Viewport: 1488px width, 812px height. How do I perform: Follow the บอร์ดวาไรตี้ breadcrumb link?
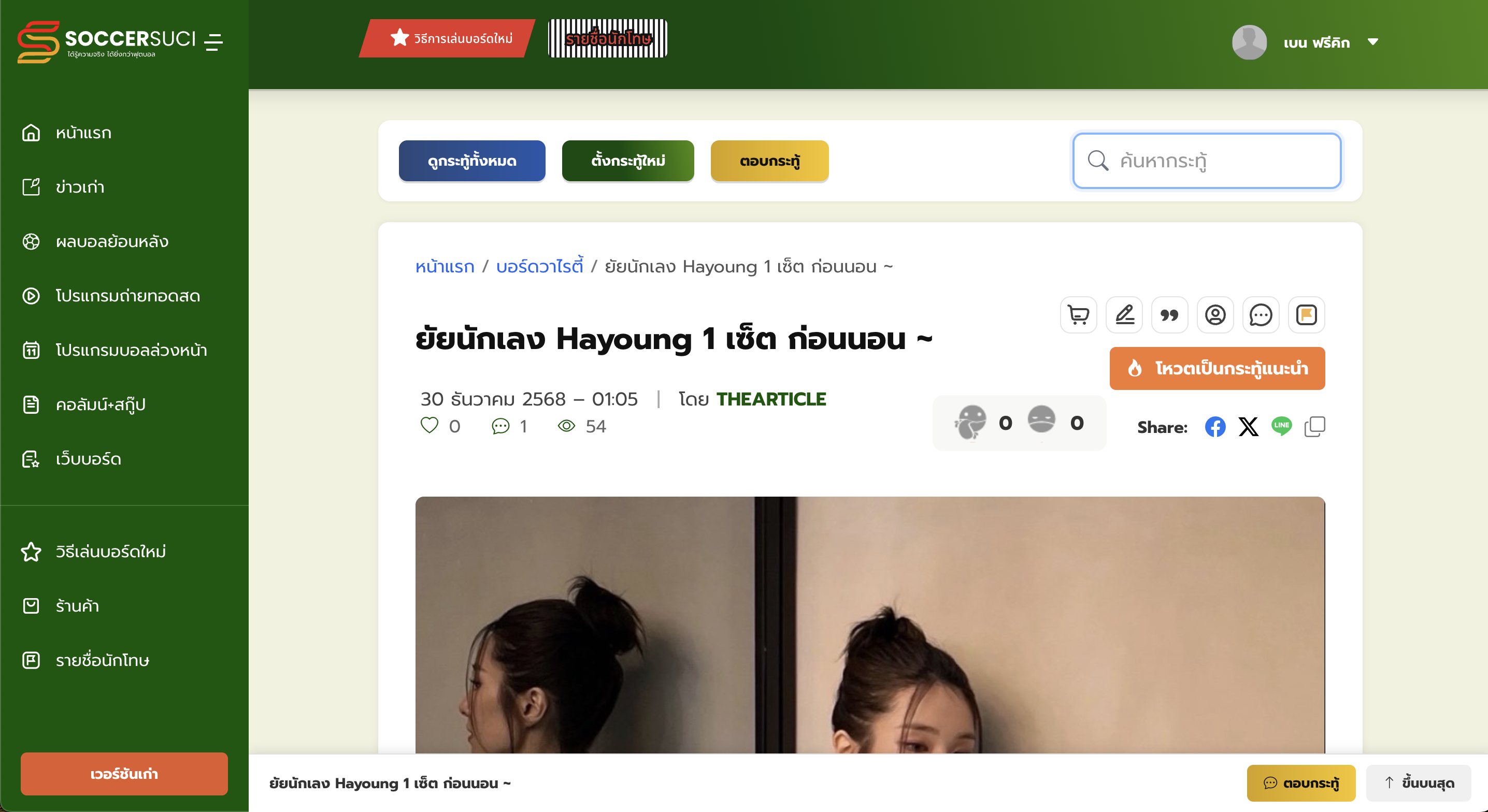click(539, 266)
